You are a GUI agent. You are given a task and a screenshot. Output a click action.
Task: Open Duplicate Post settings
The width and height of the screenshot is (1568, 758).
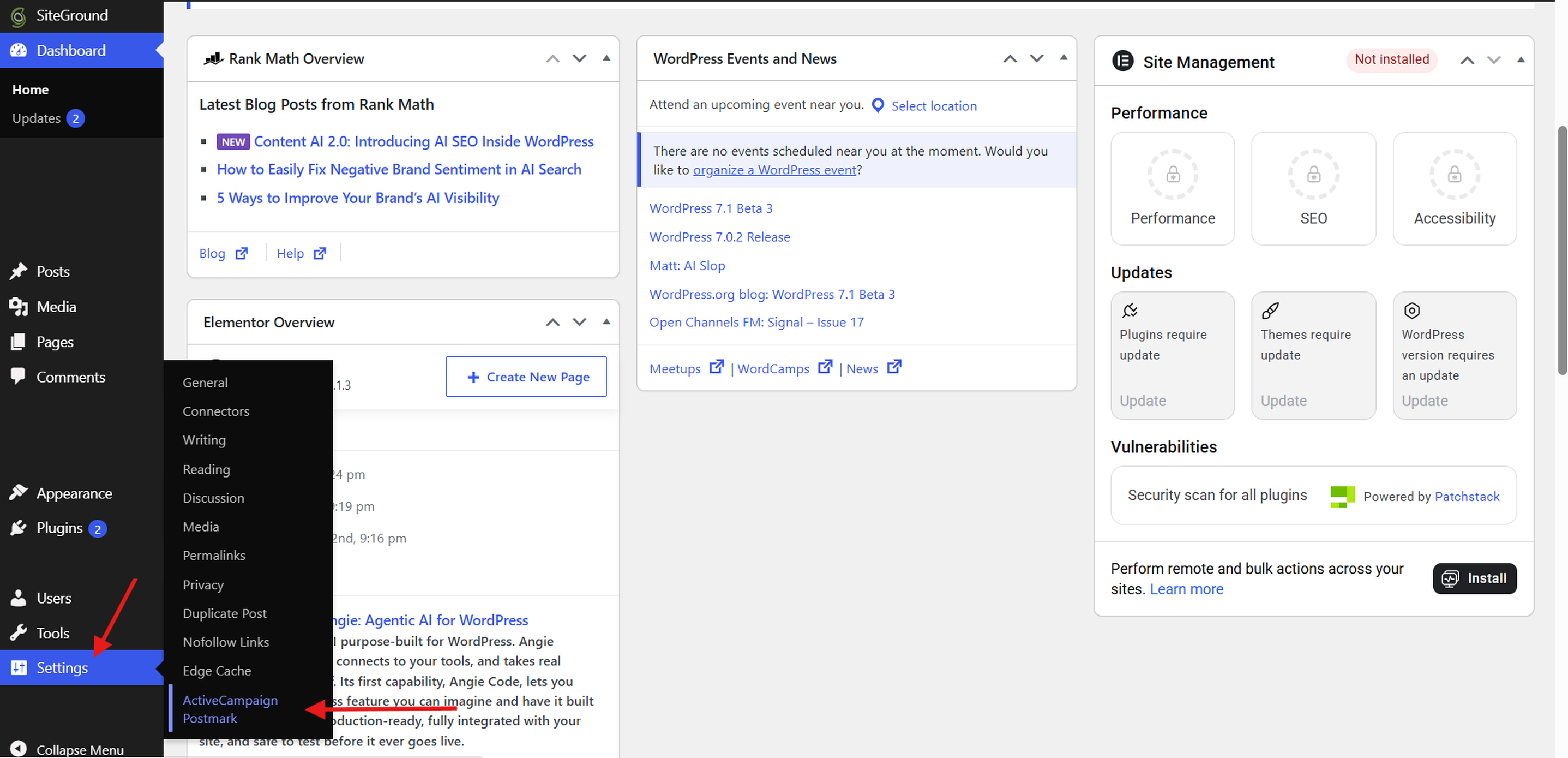click(225, 613)
